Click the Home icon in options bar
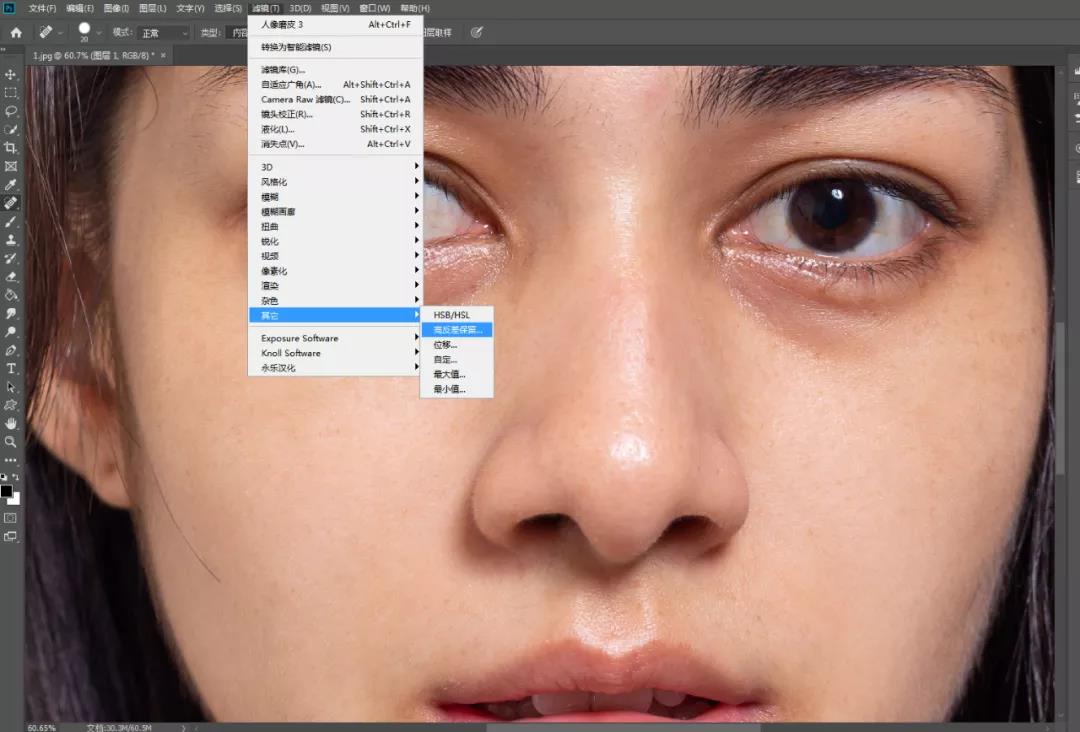The width and height of the screenshot is (1080, 732). pyautogui.click(x=16, y=32)
